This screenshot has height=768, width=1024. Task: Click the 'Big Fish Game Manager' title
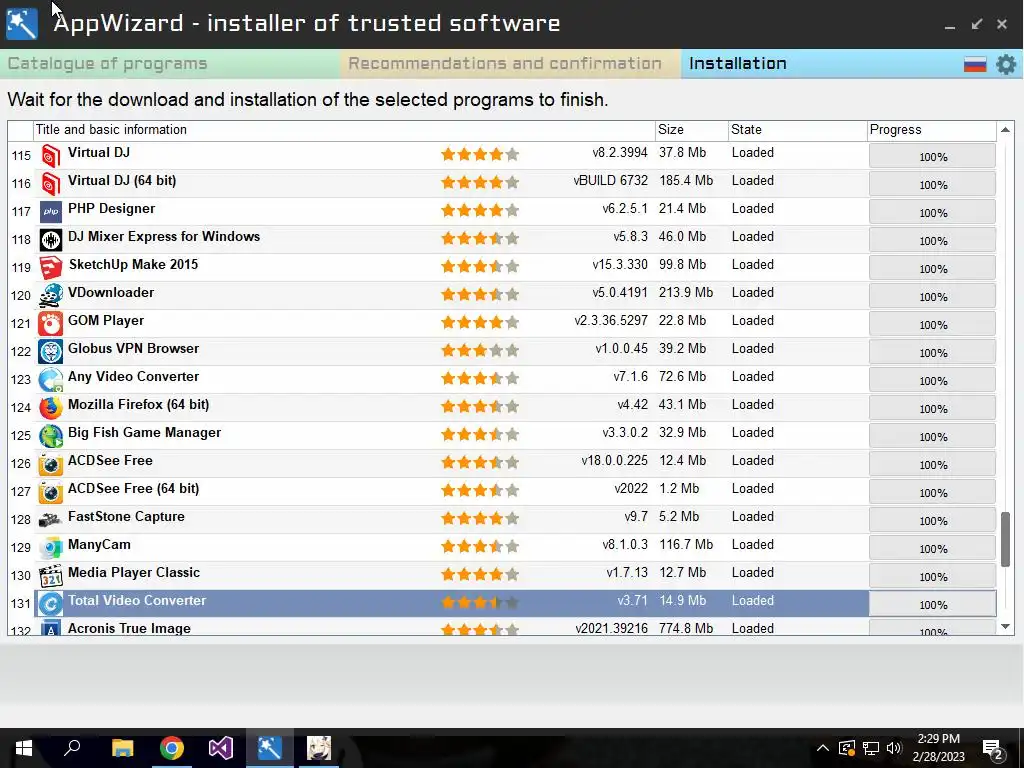pos(144,433)
